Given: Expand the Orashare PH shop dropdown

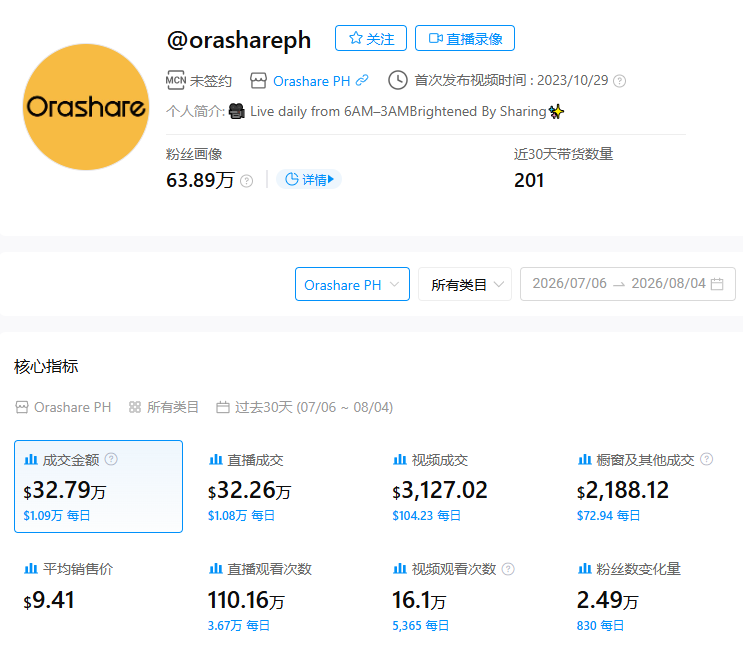Looking at the screenshot, I should coord(352,284).
